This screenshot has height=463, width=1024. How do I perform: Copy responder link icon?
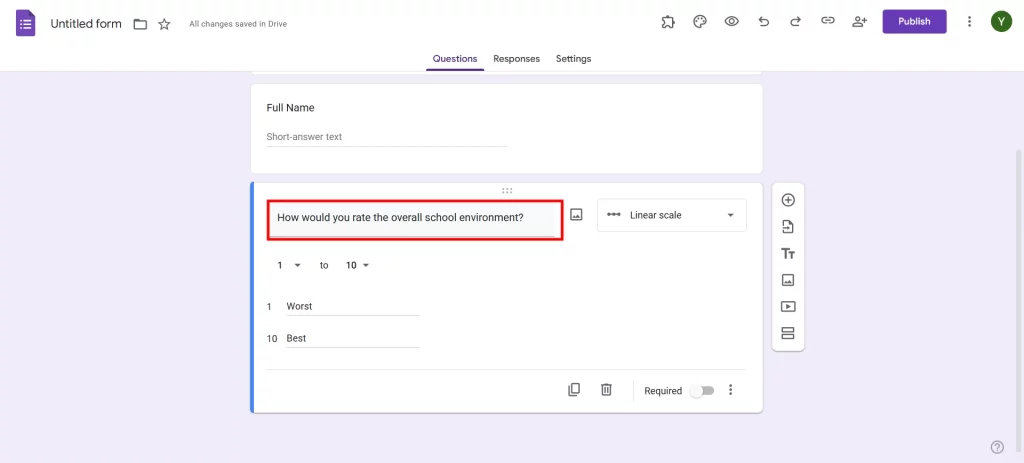[x=828, y=21]
